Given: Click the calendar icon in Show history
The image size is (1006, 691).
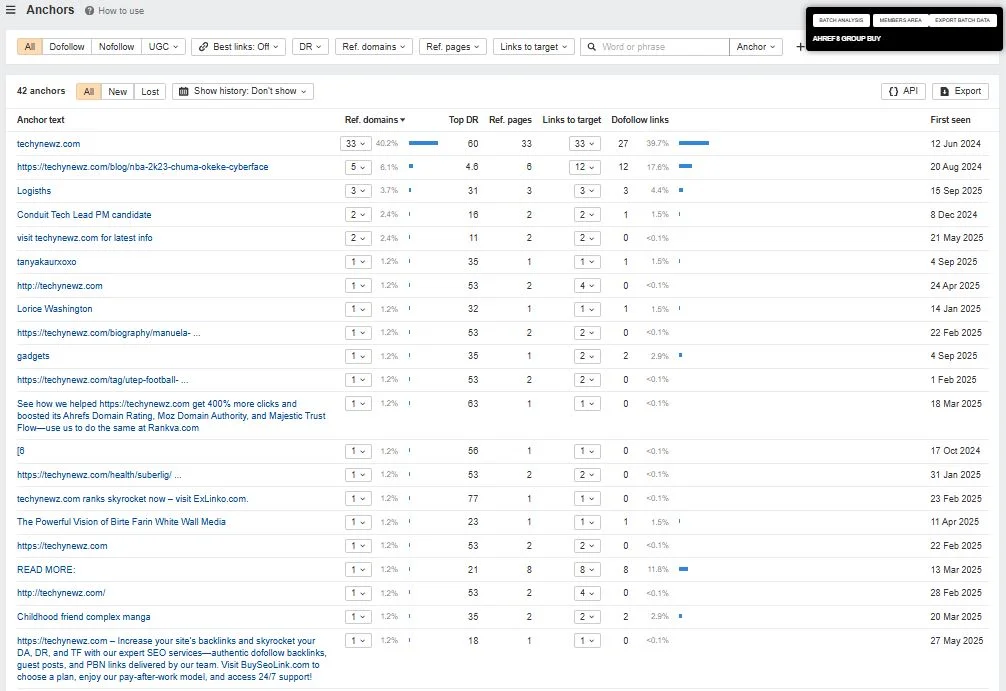Looking at the screenshot, I should (x=183, y=91).
